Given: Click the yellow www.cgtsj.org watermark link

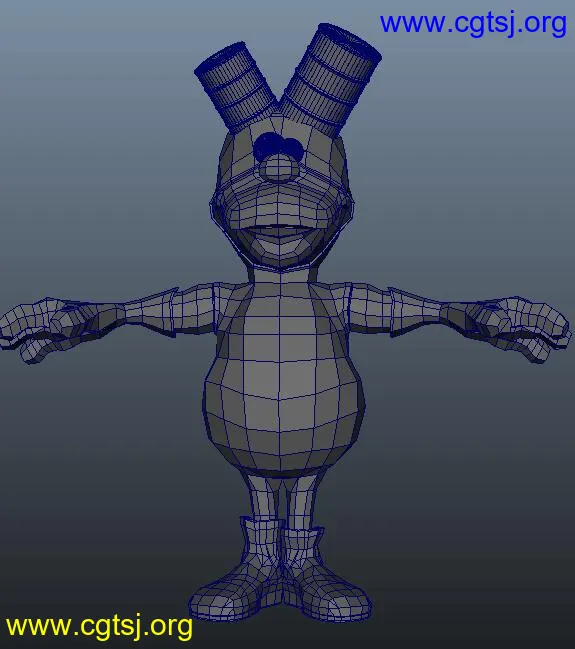Looking at the screenshot, I should coord(99,626).
